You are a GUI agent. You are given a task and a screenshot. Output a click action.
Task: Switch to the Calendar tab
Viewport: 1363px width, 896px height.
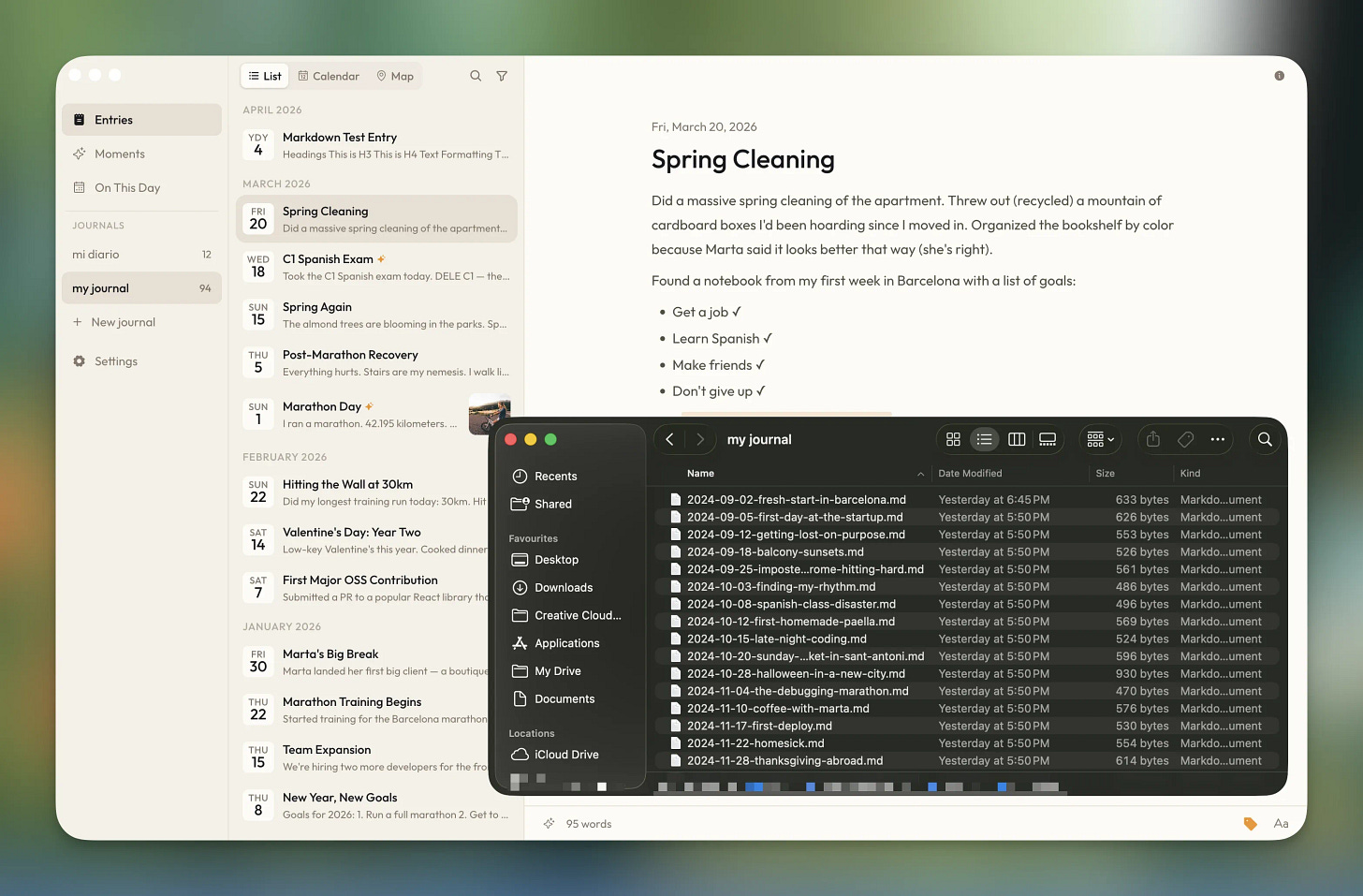329,76
